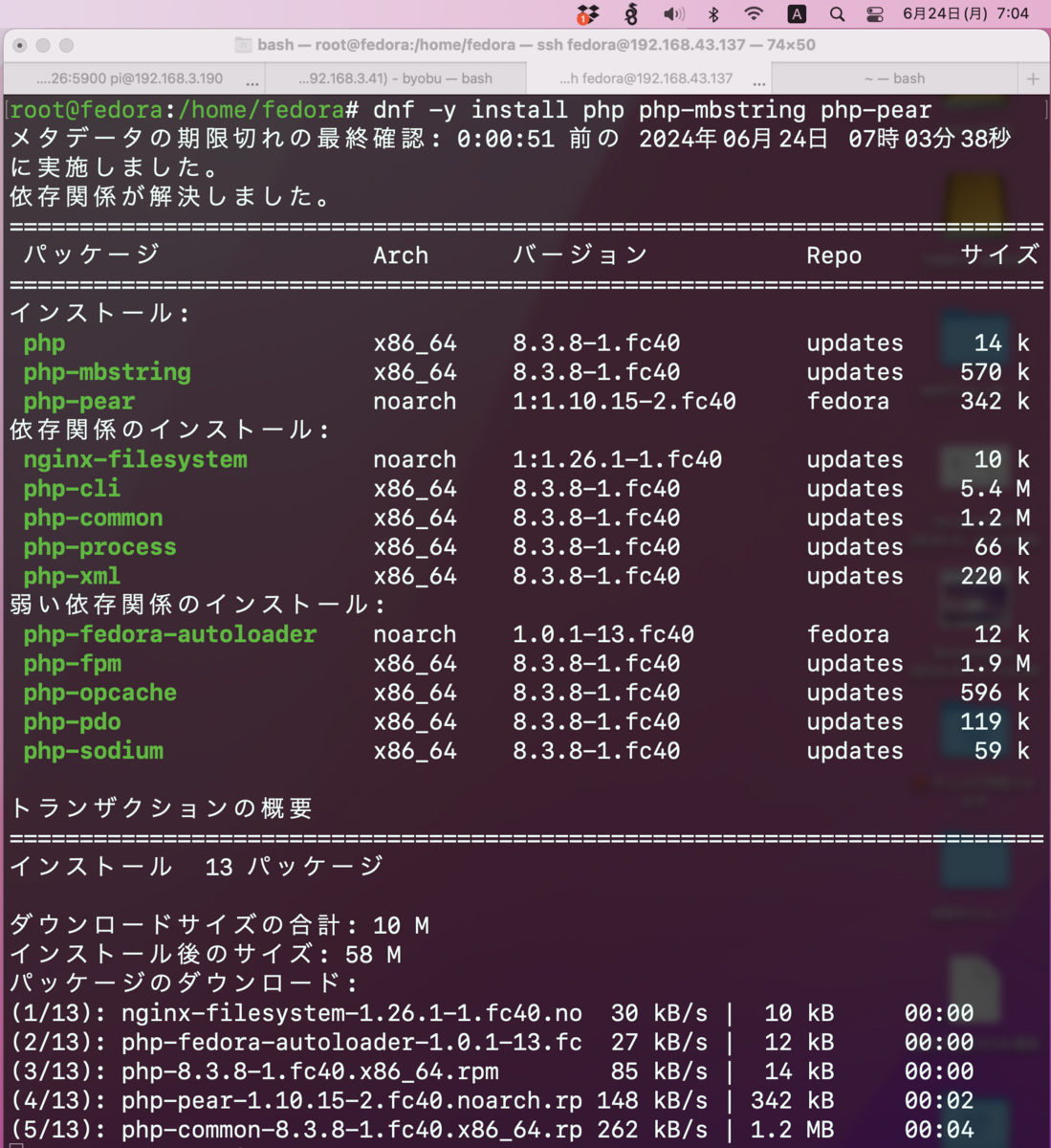Open Control Center from the menu bar
The width and height of the screenshot is (1051, 1148).
coord(875,13)
